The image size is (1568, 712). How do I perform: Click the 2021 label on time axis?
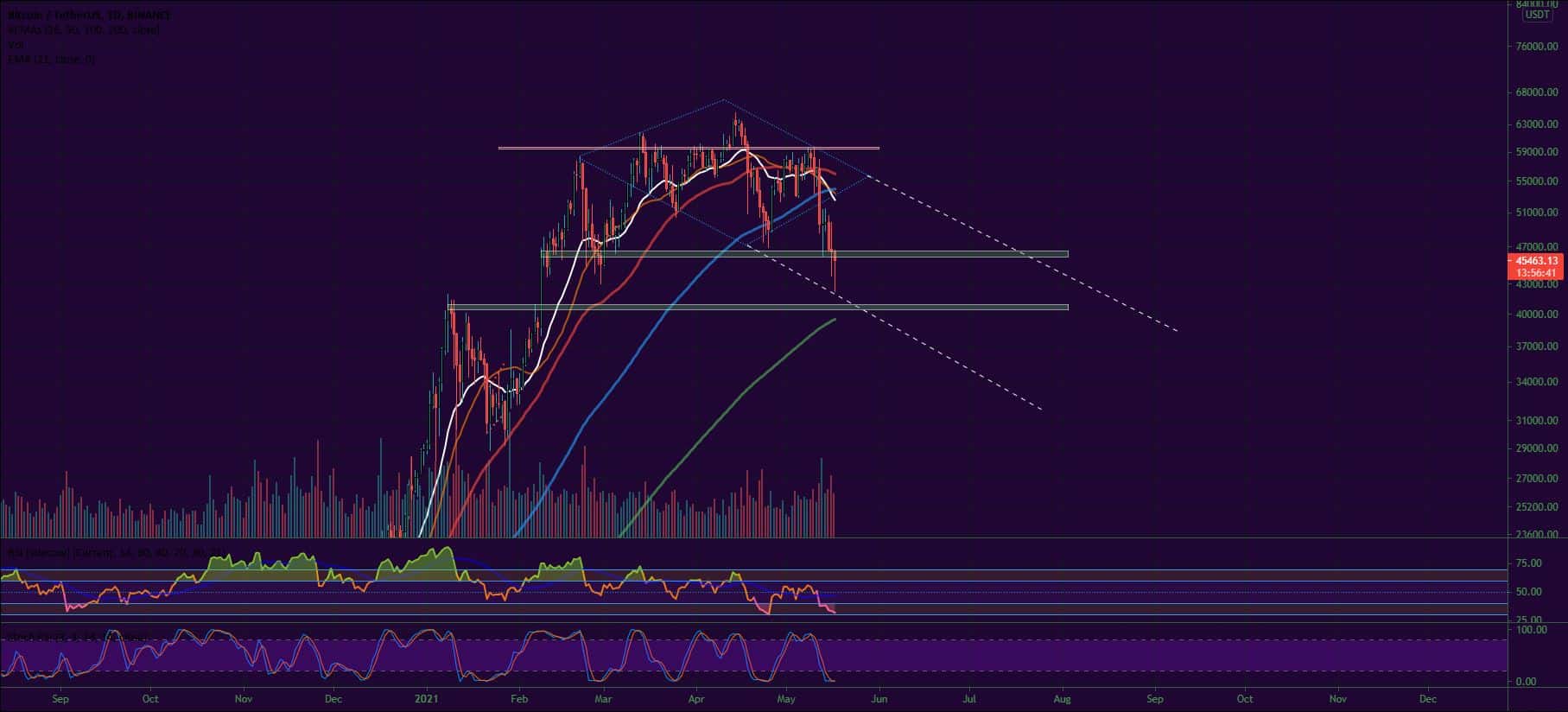(x=427, y=699)
